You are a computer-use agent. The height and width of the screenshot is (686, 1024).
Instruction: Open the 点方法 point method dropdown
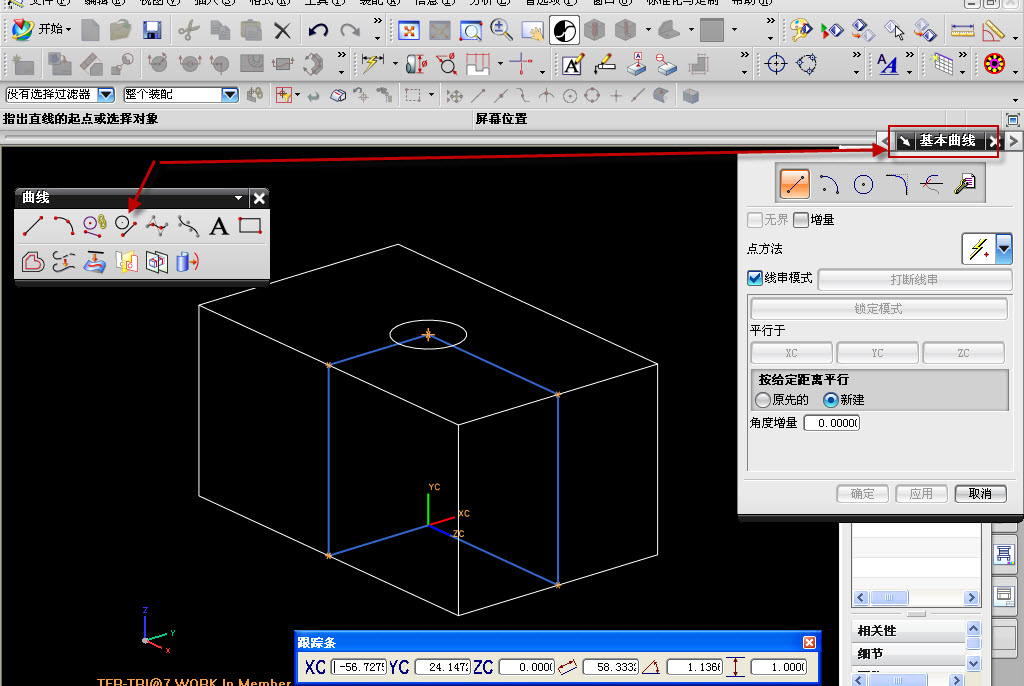click(x=1004, y=249)
